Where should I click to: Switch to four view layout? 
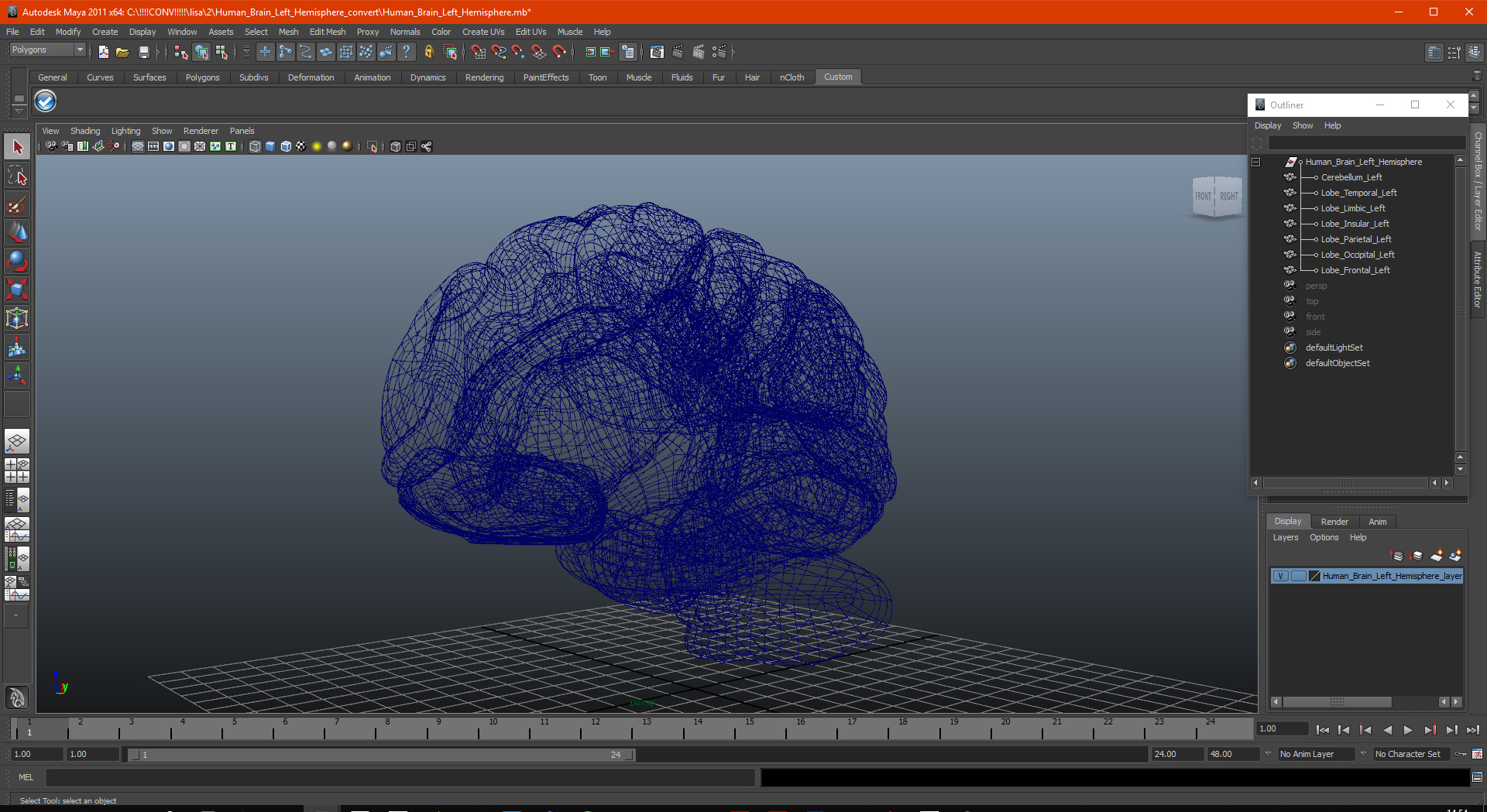[17, 471]
